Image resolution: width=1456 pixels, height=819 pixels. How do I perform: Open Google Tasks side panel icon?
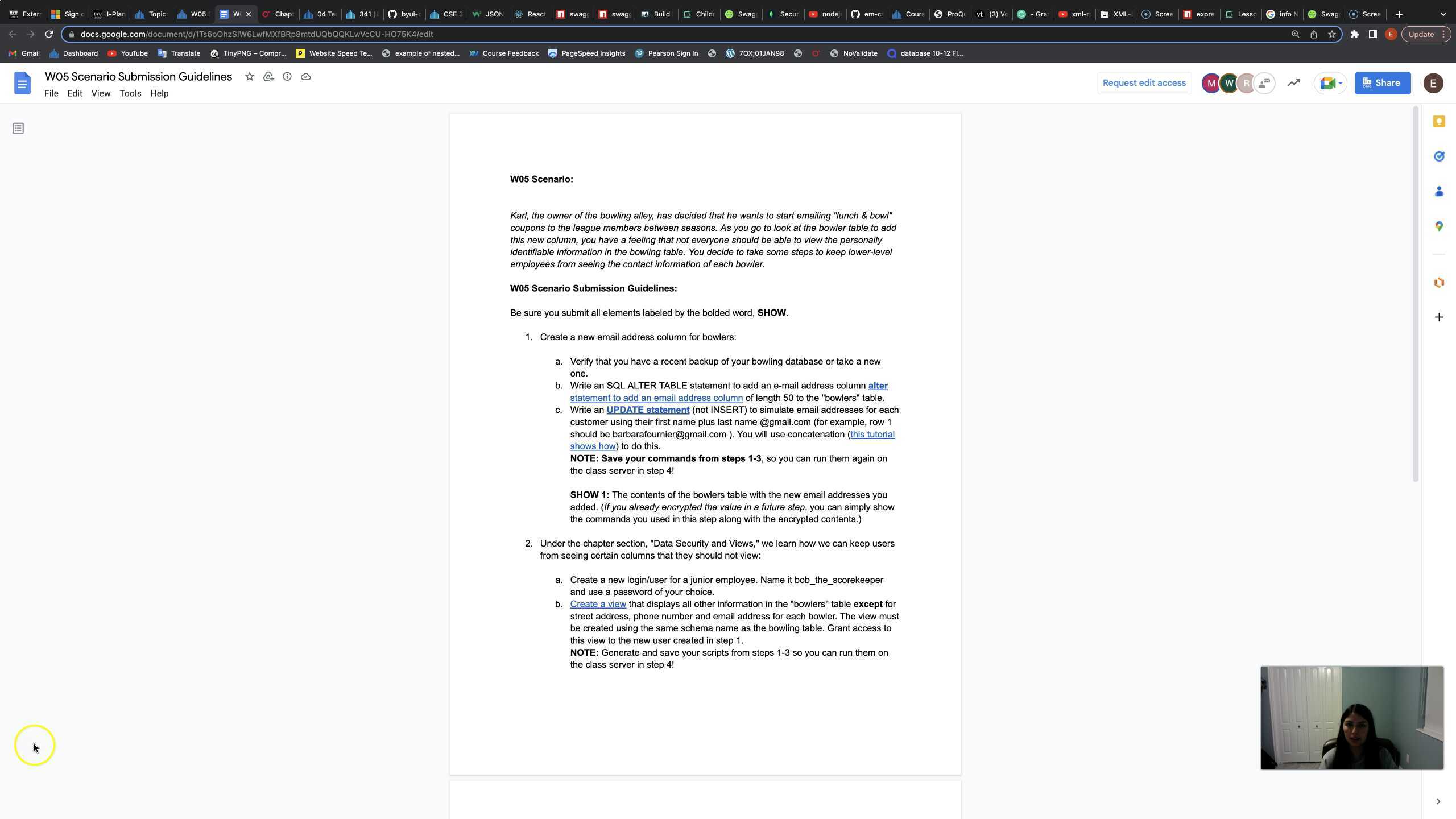pos(1439,156)
